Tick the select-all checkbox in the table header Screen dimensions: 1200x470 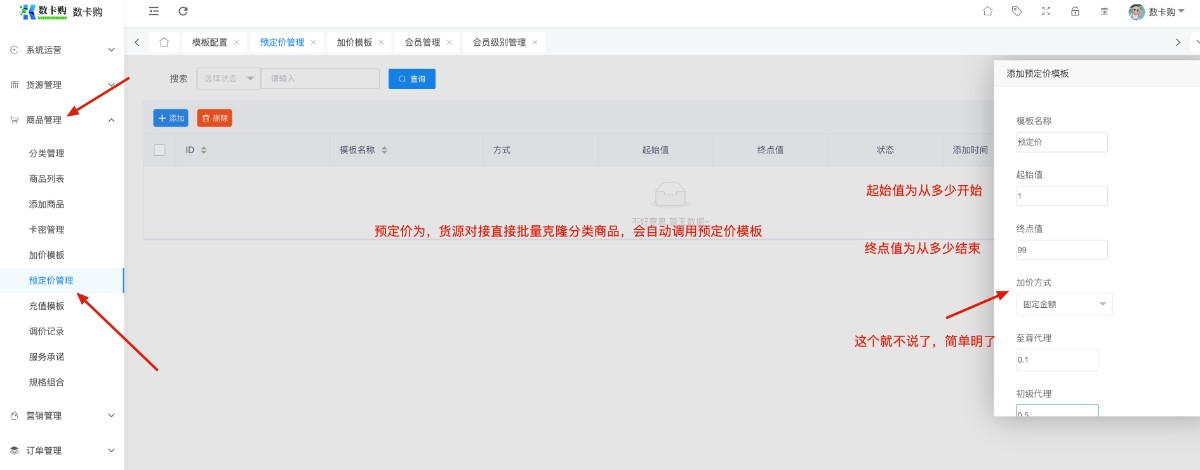[160, 150]
